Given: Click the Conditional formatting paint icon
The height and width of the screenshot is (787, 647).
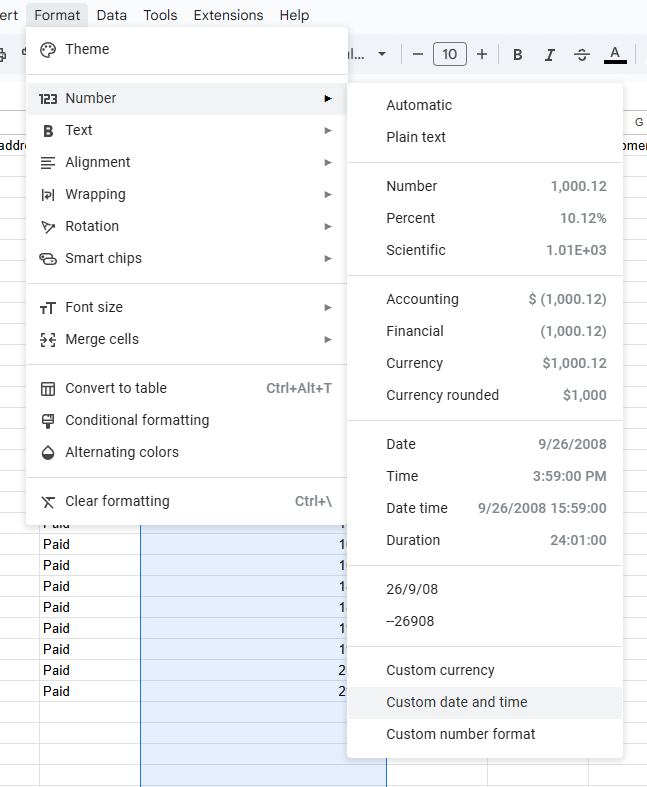Looking at the screenshot, I should (48, 421).
